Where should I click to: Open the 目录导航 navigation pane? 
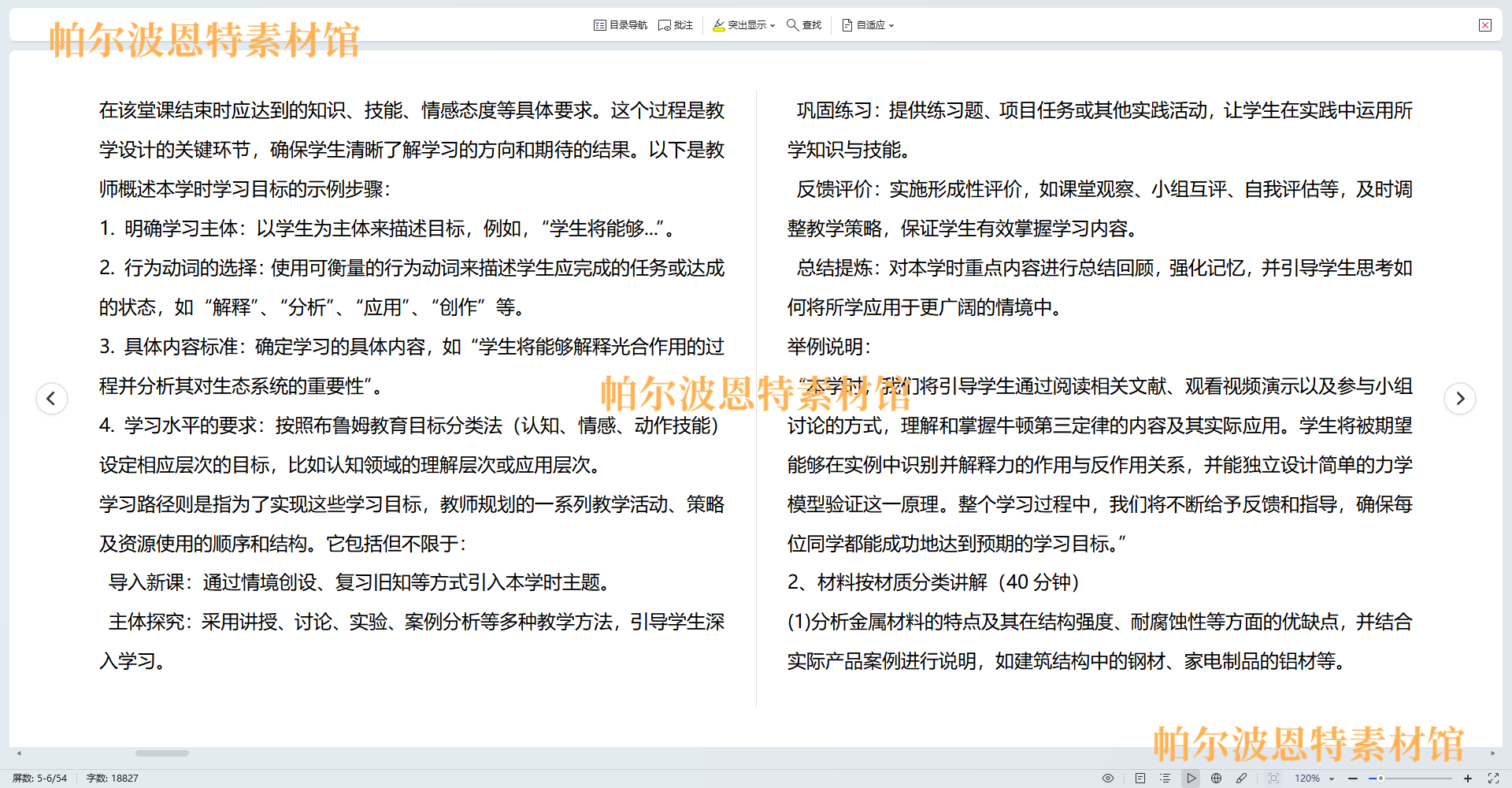(621, 25)
